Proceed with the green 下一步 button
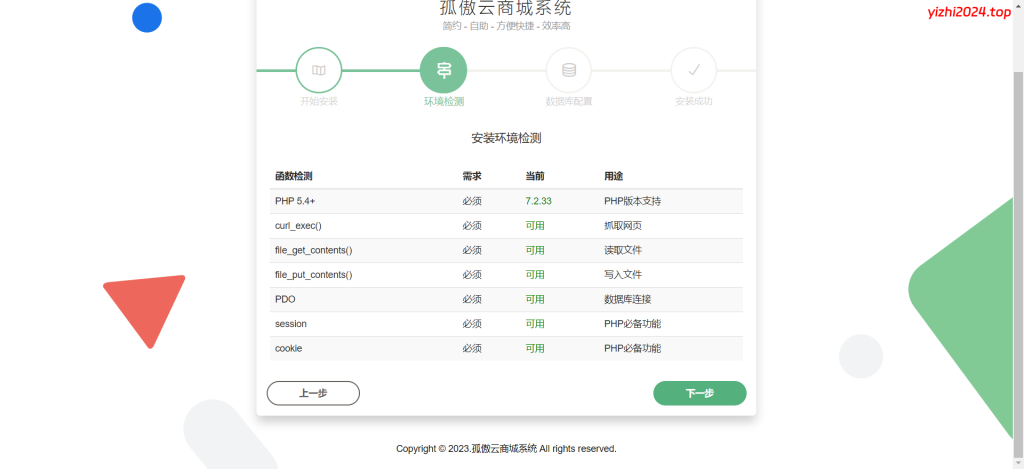Viewport: 1024px width, 469px height. [699, 393]
